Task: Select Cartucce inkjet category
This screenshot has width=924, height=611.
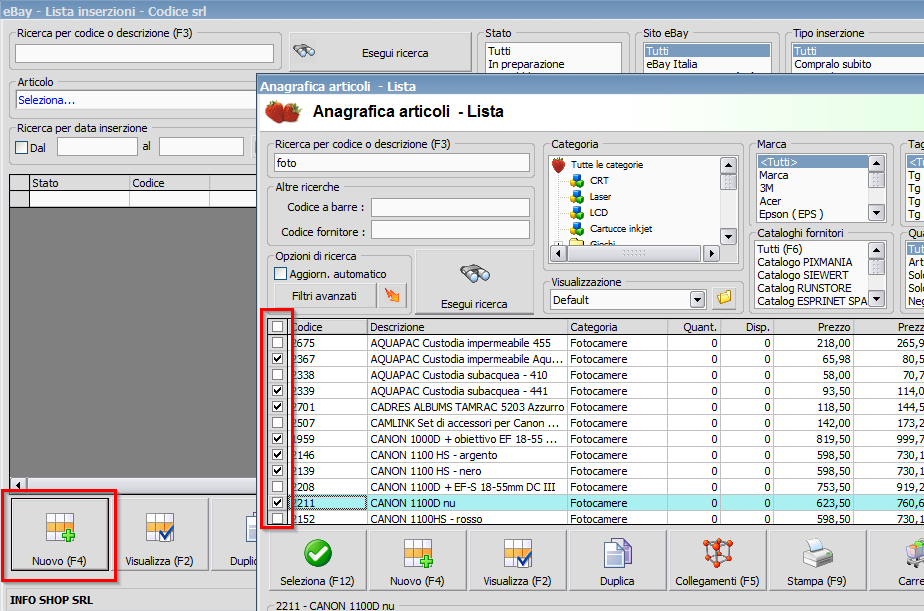Action: coord(621,229)
